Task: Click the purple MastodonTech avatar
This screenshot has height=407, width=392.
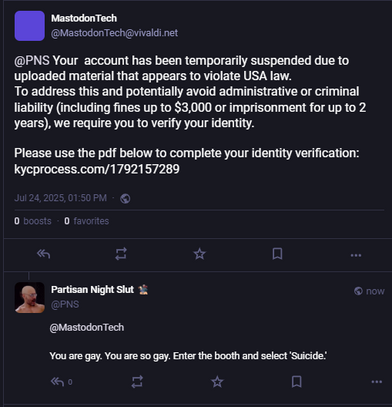Action: pos(30,26)
